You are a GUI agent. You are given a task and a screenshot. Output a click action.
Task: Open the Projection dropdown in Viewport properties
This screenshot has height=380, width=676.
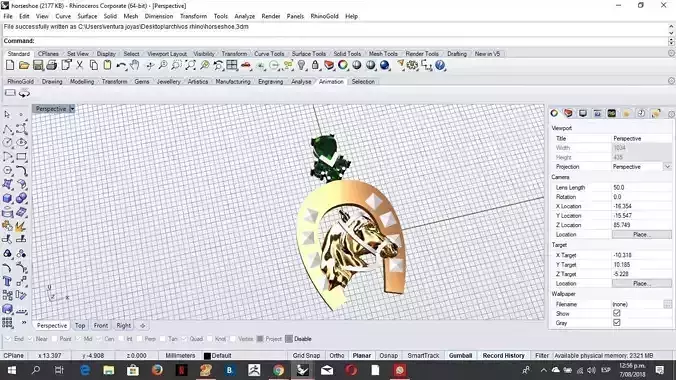(x=667, y=166)
